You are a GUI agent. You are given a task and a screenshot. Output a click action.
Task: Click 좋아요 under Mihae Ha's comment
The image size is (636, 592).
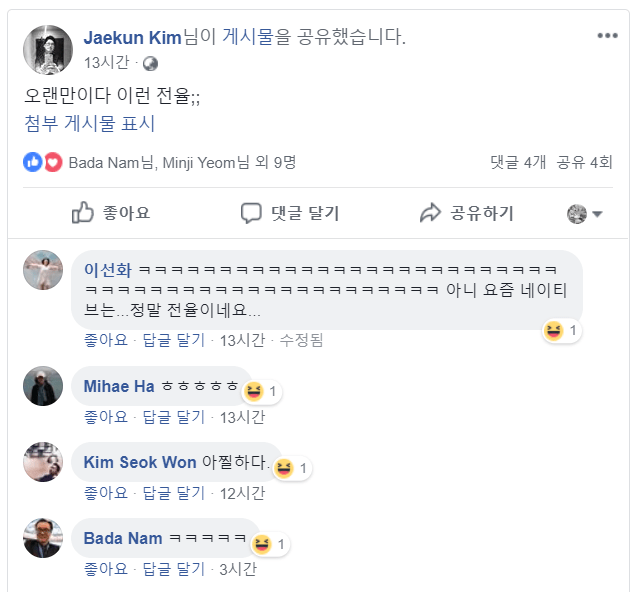(x=105, y=416)
